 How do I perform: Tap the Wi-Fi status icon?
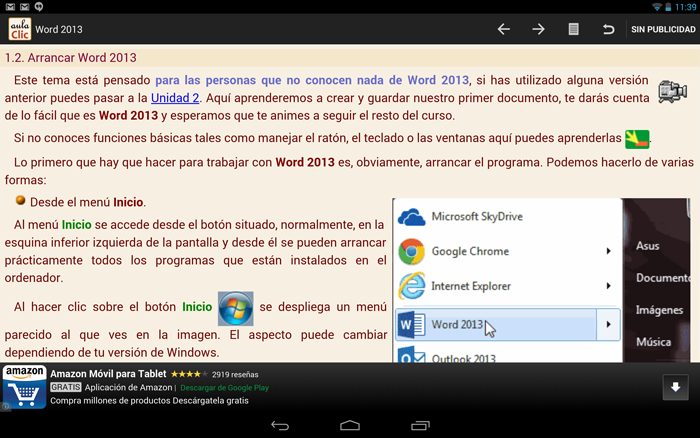pyautogui.click(x=657, y=7)
